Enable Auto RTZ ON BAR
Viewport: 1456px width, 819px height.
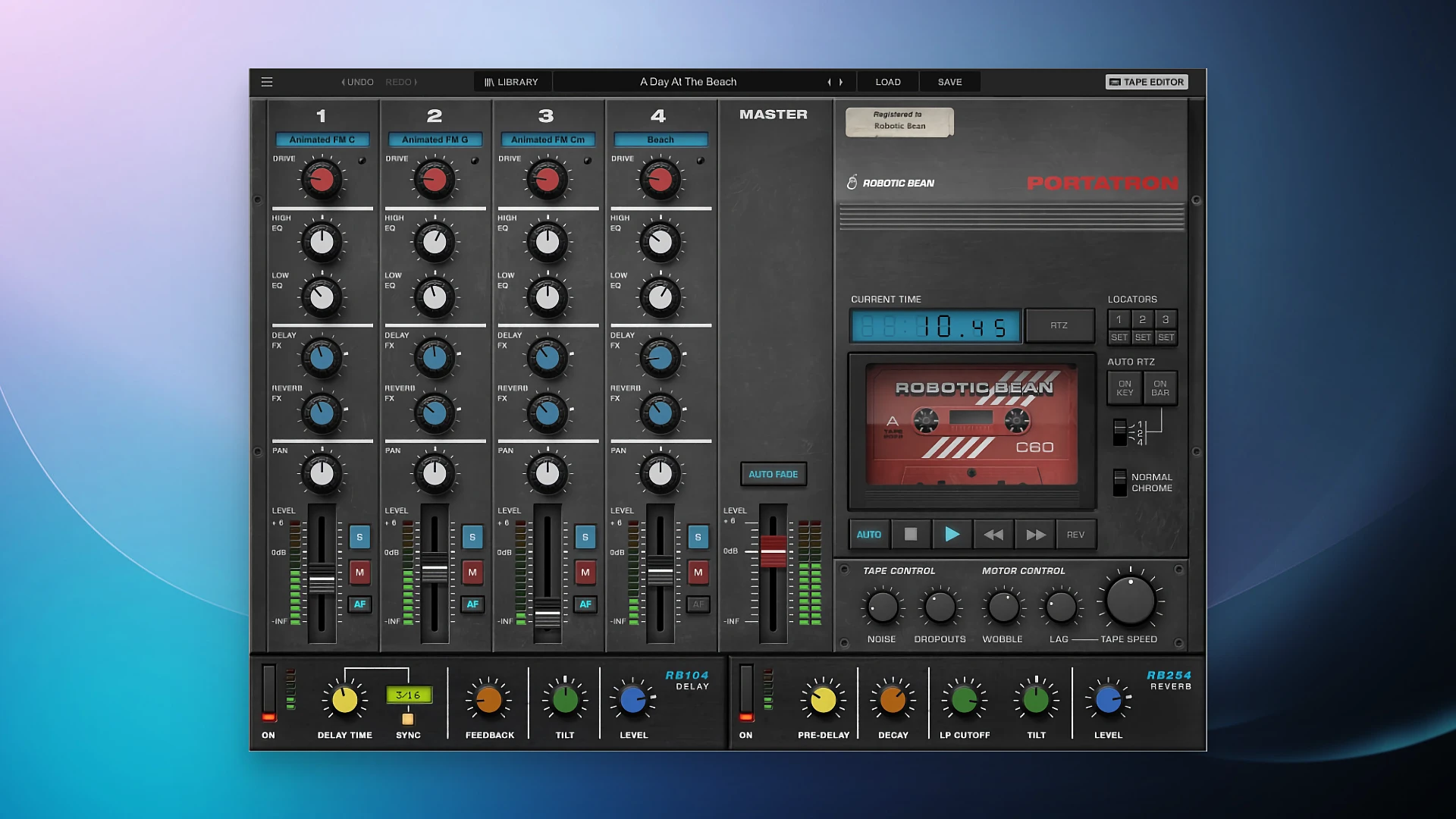pyautogui.click(x=1160, y=388)
